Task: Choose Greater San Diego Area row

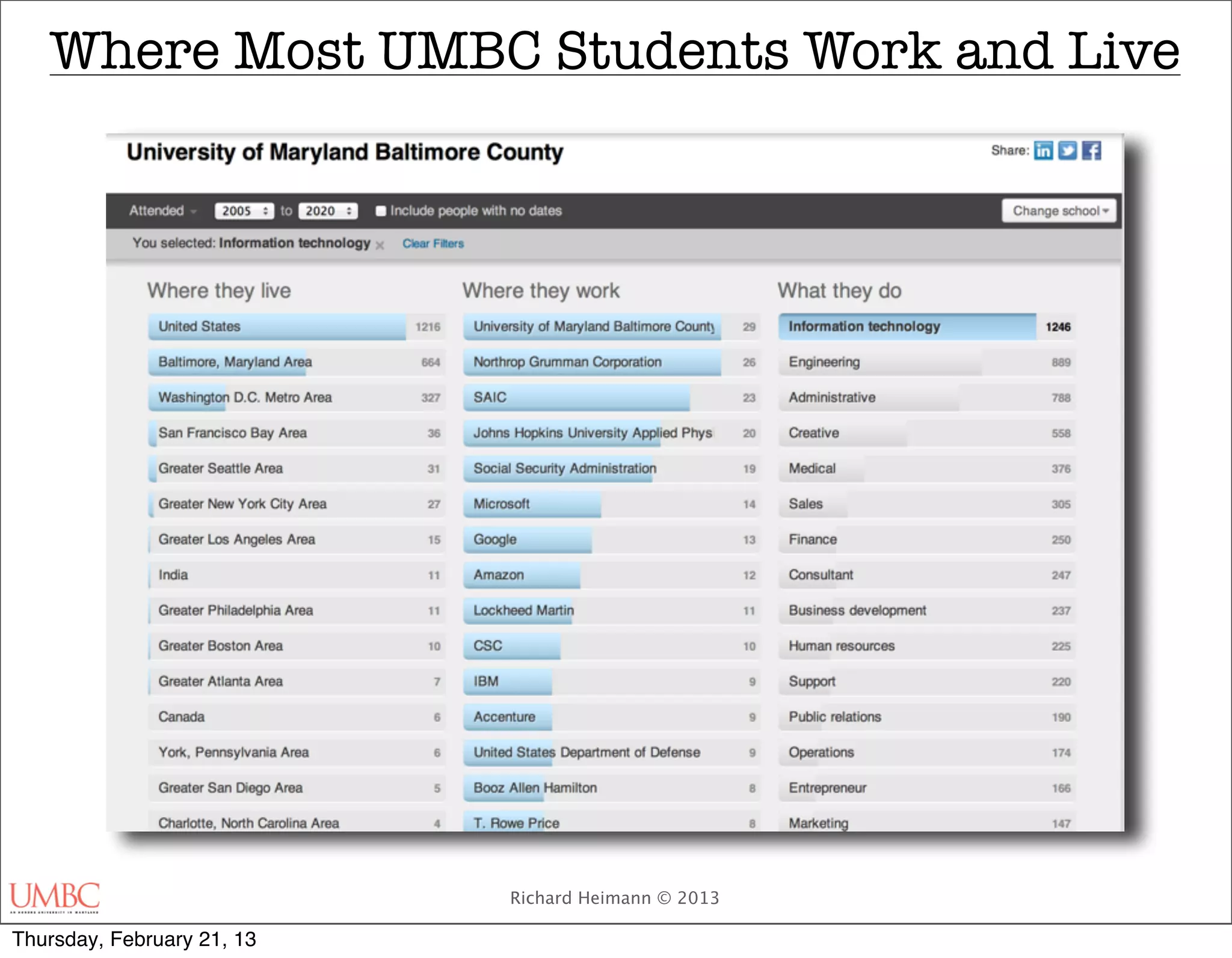Action: coord(297,788)
